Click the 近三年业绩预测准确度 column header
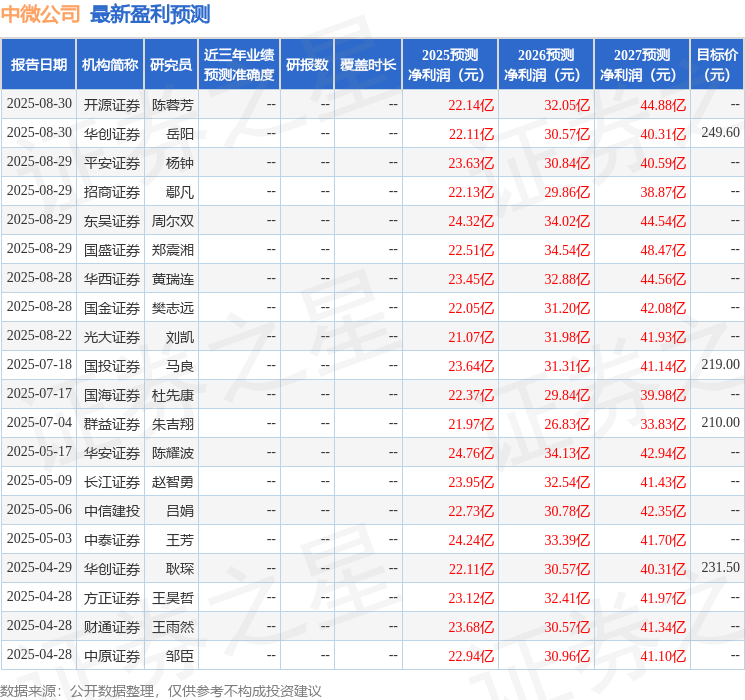 239,65
